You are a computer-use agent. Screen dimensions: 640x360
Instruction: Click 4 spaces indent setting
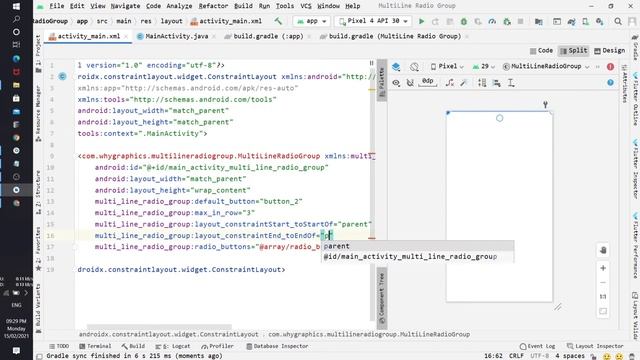tap(570, 356)
